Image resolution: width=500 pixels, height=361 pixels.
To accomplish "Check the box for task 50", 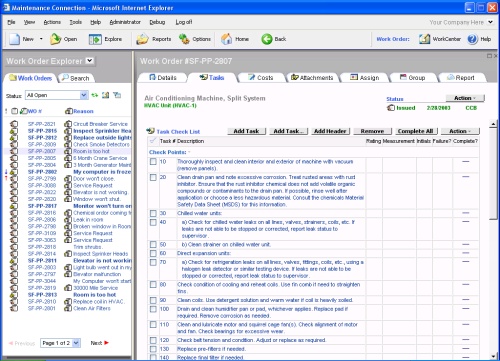I will pyautogui.click(x=153, y=245).
